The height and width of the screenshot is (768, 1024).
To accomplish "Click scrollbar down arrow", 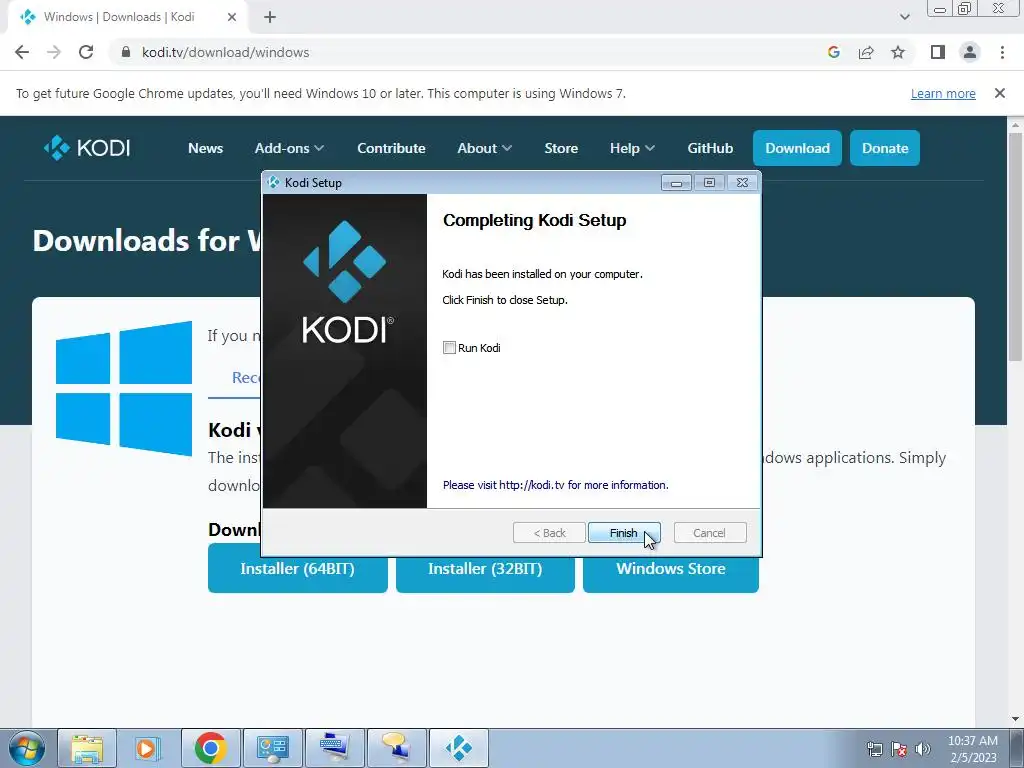I will click(1015, 719).
